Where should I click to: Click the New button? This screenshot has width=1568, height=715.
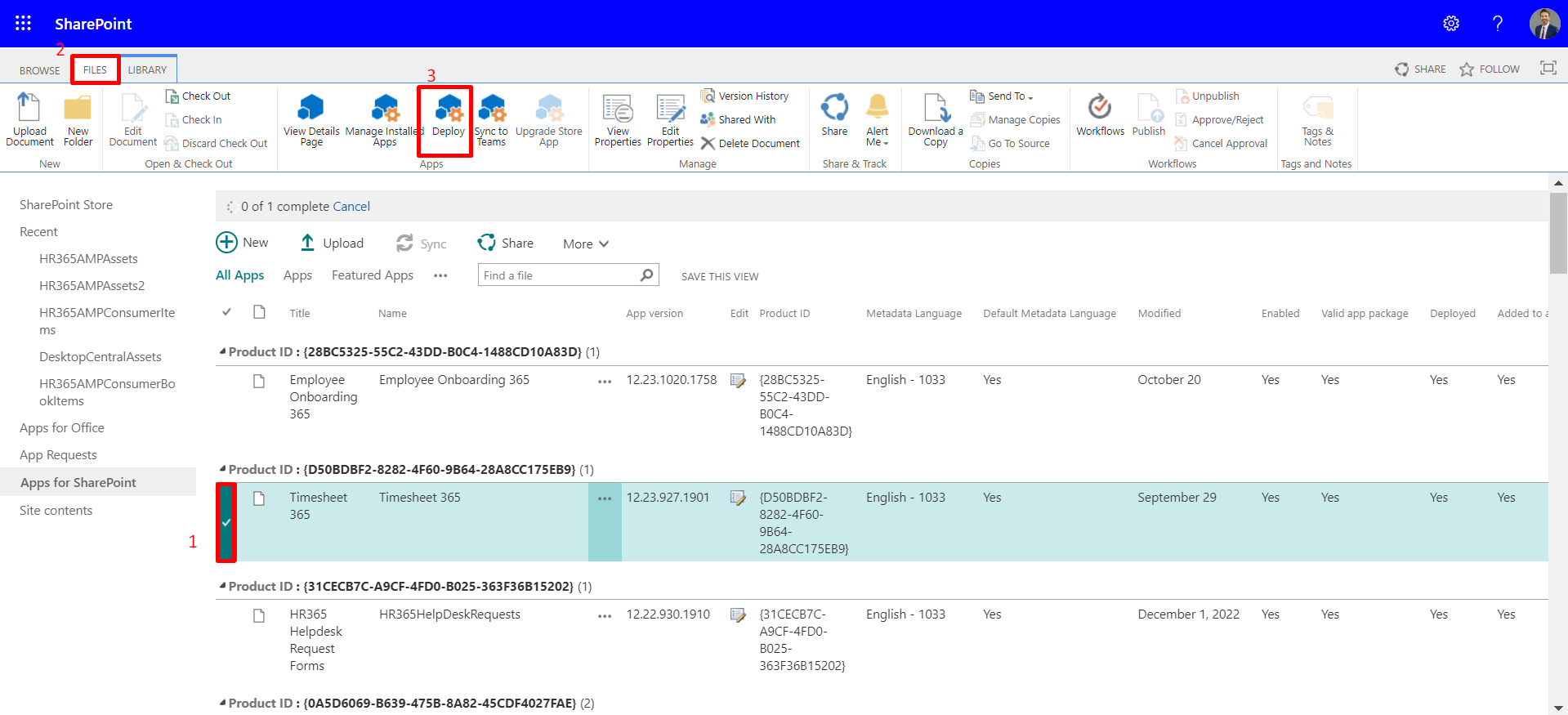pyautogui.click(x=243, y=243)
